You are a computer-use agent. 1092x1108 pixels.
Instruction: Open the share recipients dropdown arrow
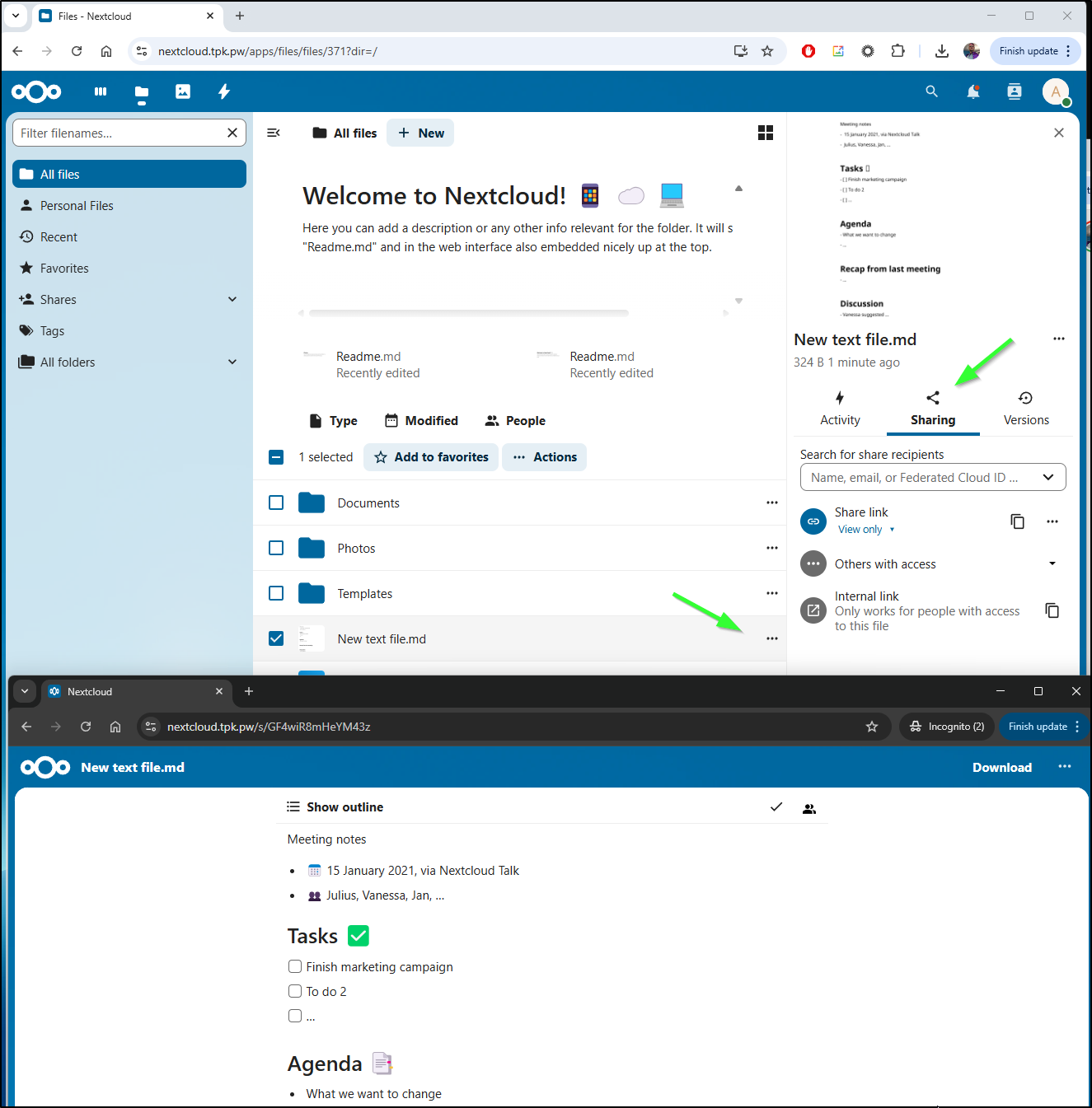1048,477
